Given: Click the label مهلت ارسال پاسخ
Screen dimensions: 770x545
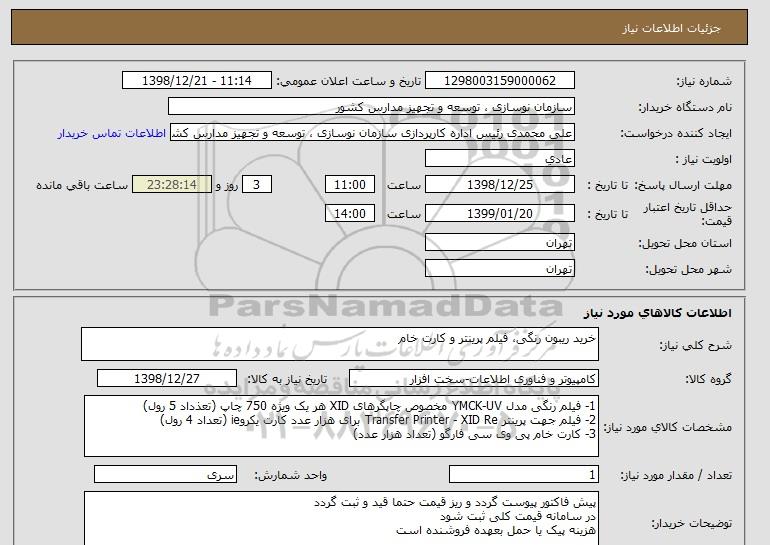Looking at the screenshot, I should [x=683, y=185].
